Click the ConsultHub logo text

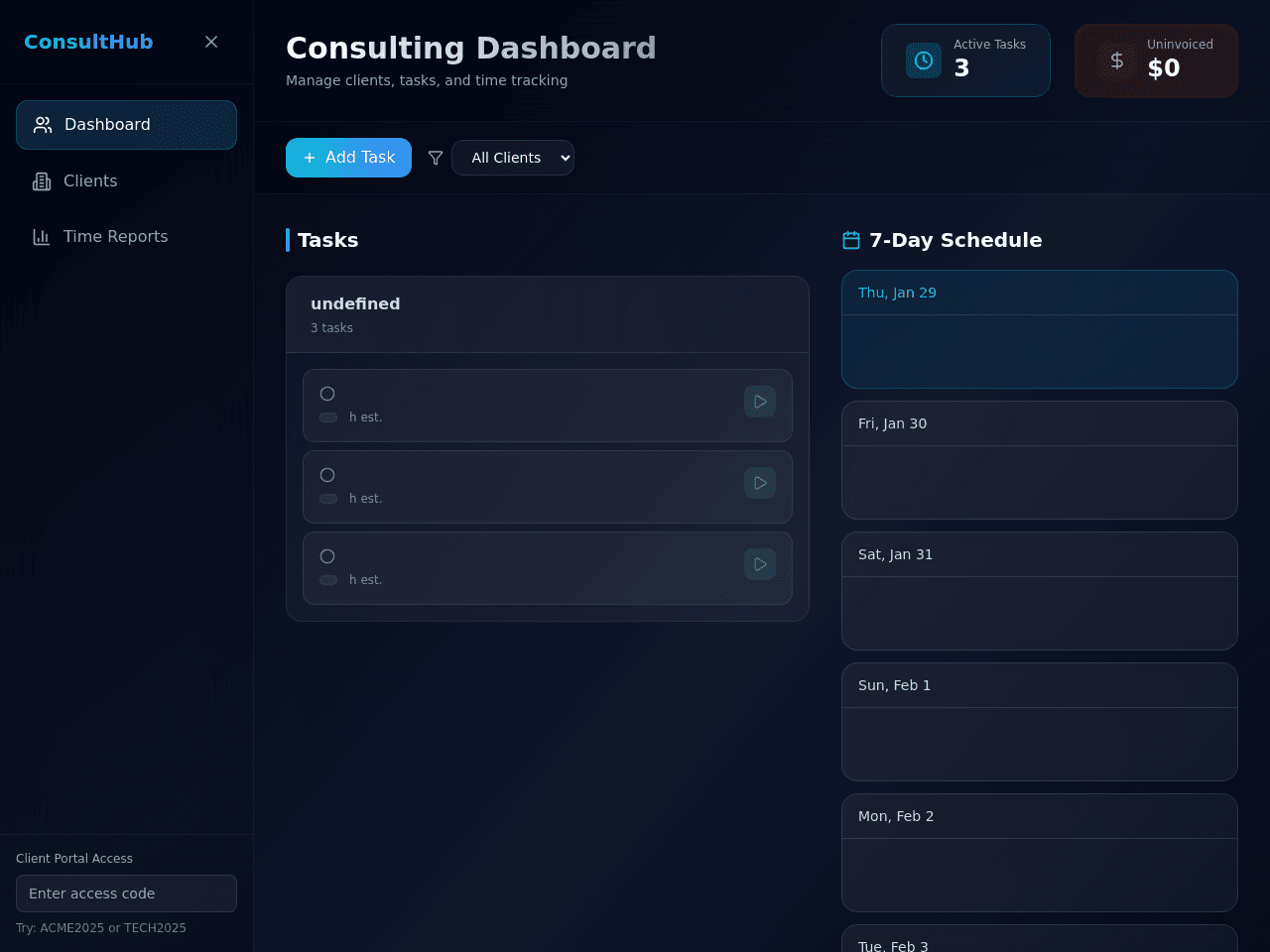[x=88, y=42]
